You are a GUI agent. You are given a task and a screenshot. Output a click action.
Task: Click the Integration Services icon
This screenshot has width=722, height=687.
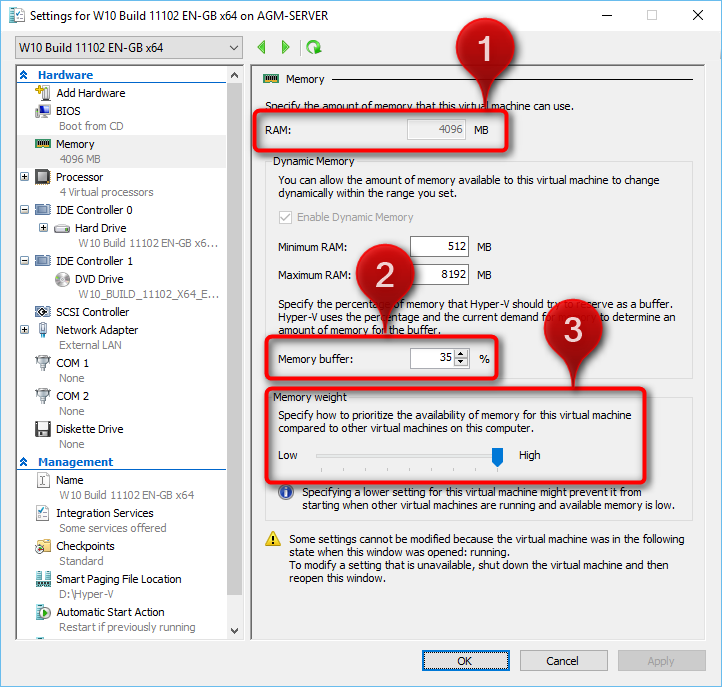43,513
